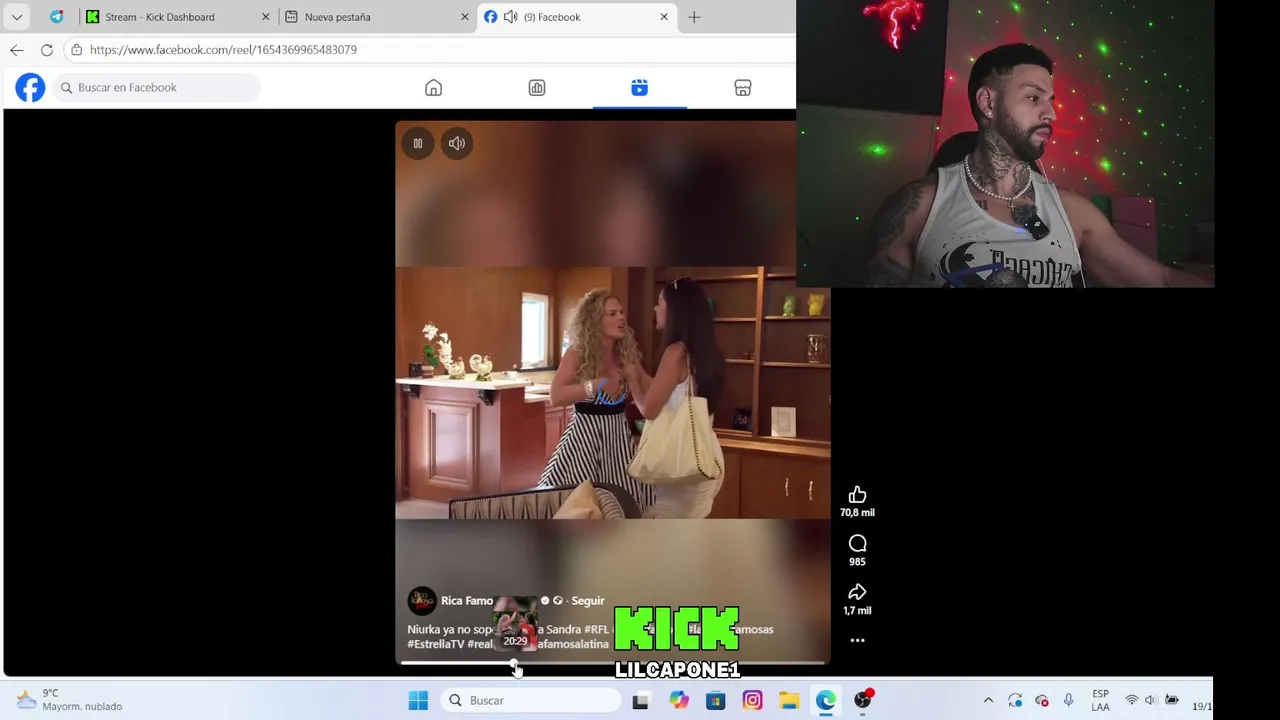The image size is (1280, 720).
Task: Seek using the reel progress bar
Action: [x=612, y=662]
